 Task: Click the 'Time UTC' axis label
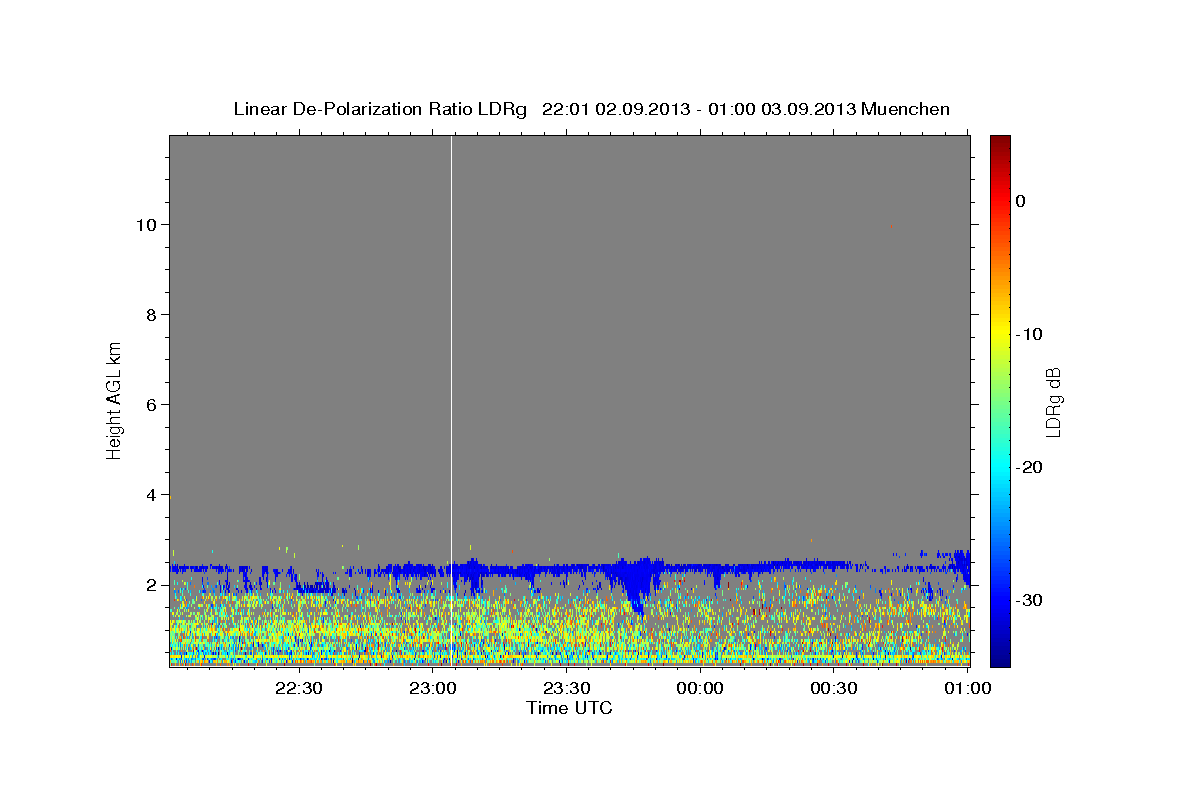click(569, 708)
